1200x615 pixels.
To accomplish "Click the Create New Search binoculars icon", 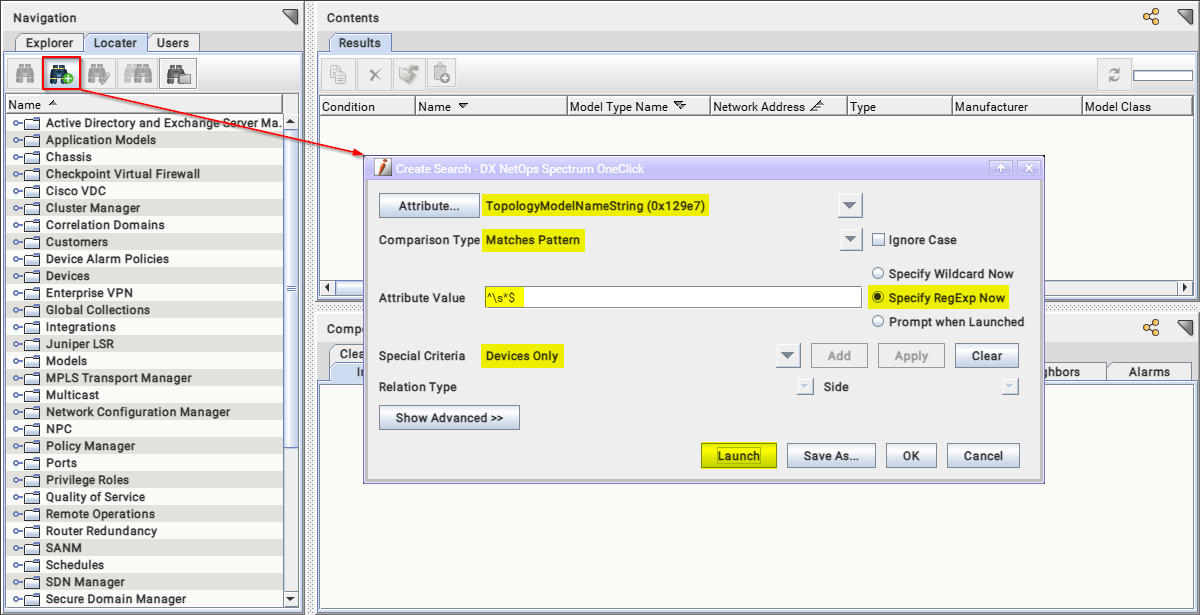I will click(61, 74).
